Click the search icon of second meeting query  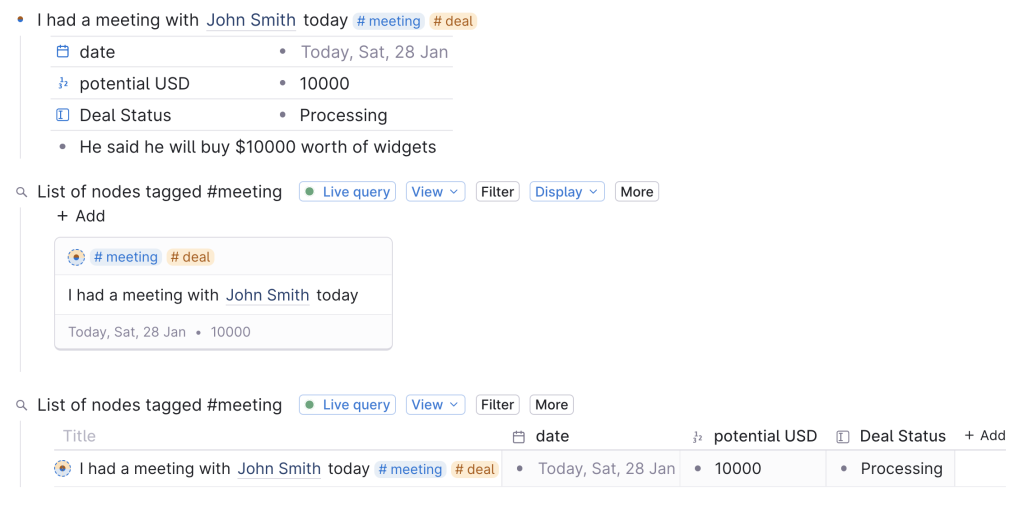pyautogui.click(x=22, y=405)
